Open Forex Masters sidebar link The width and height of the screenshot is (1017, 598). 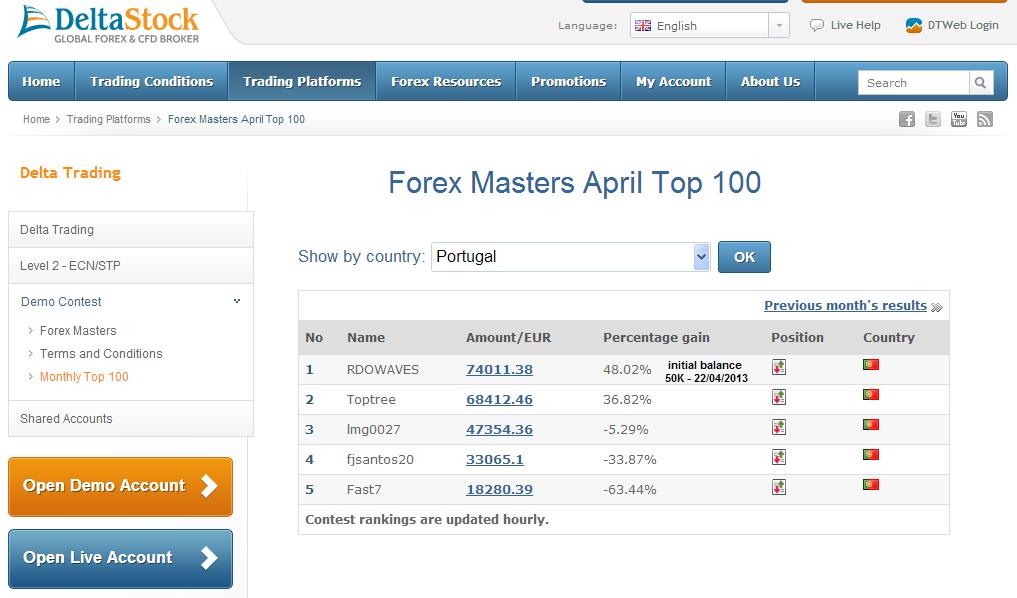pyautogui.click(x=78, y=331)
